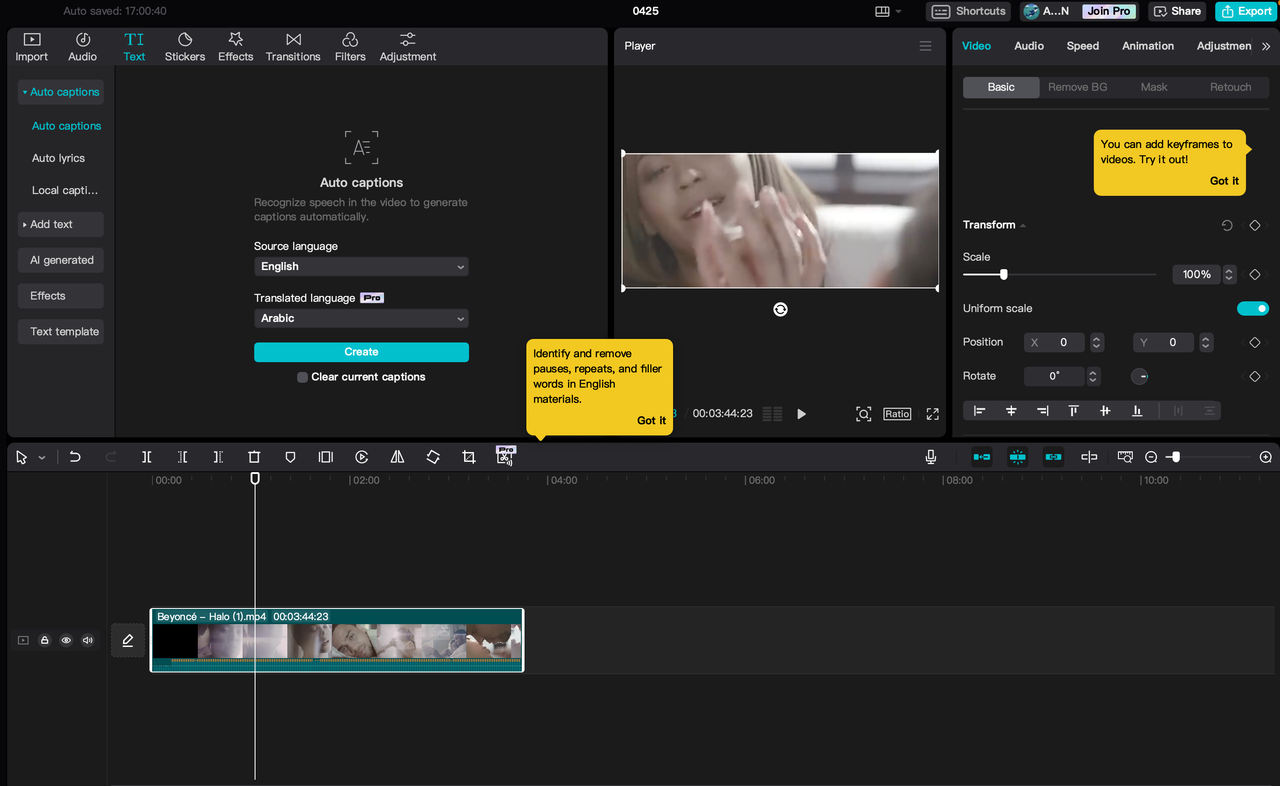Image resolution: width=1280 pixels, height=786 pixels.
Task: Select the Mask tab
Action: 1154,87
